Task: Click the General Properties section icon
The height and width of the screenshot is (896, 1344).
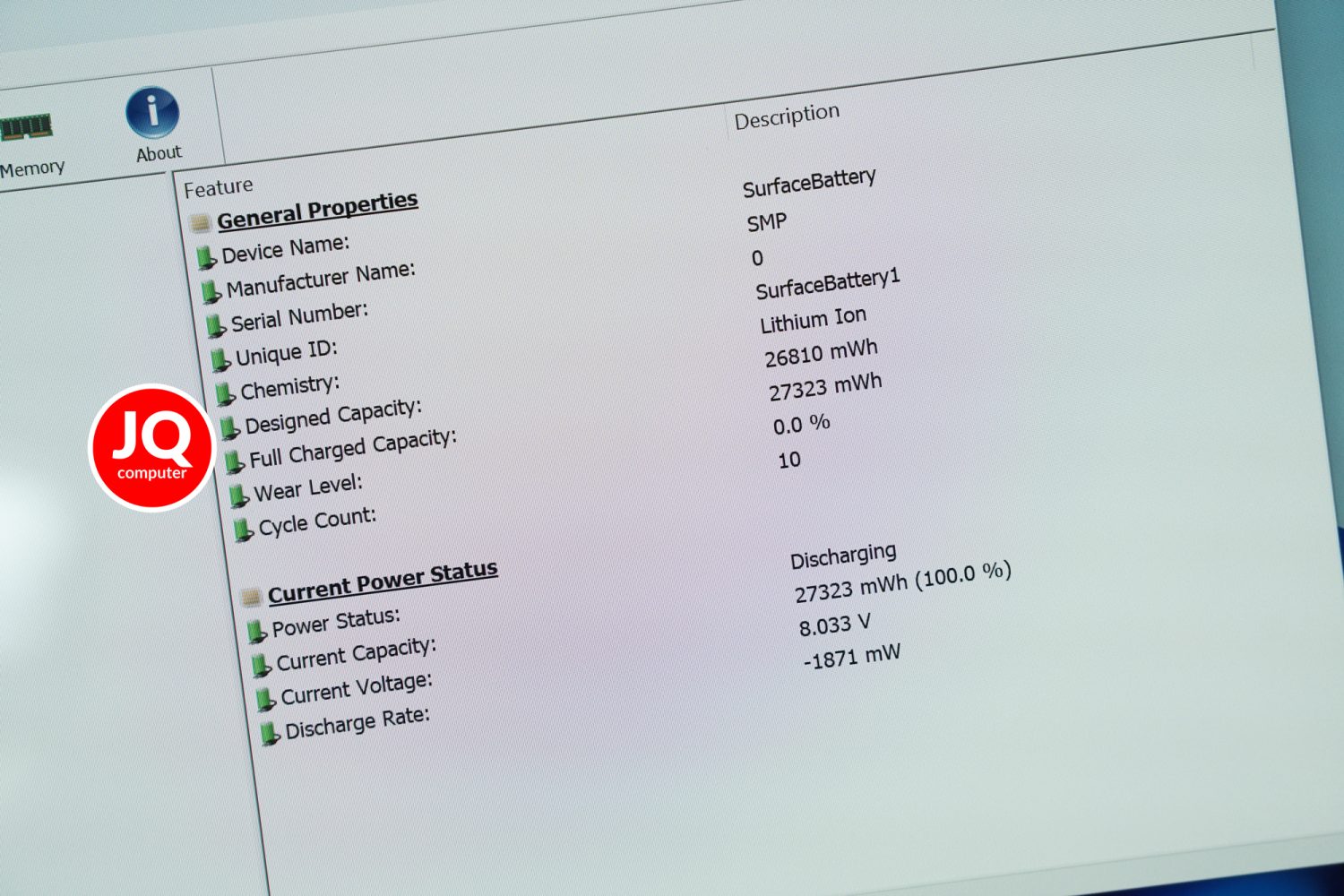Action: coord(201,222)
